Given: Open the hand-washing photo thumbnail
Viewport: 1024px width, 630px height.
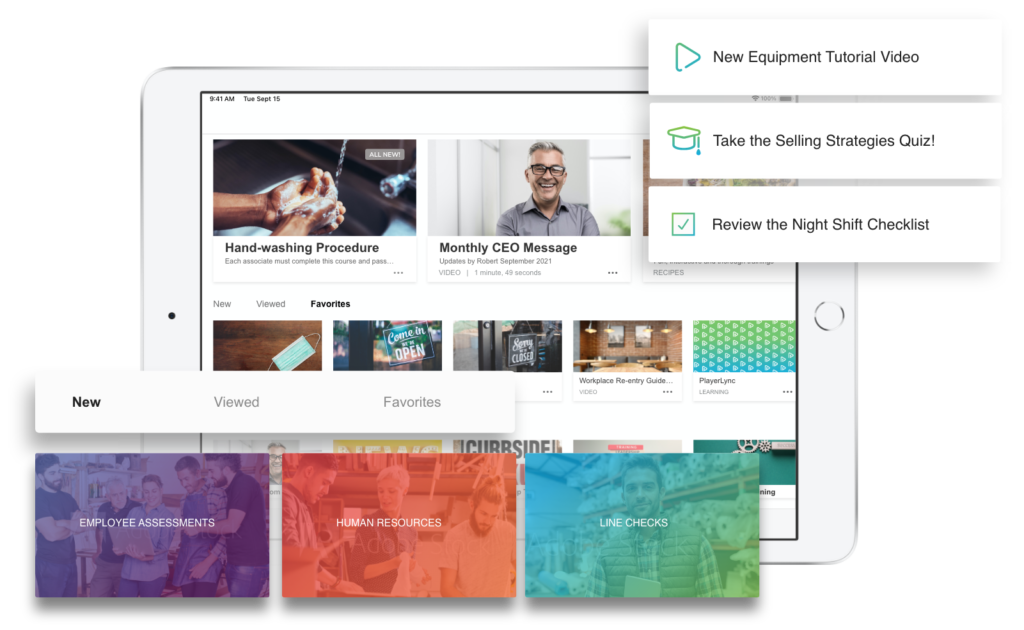Looking at the screenshot, I should (x=314, y=186).
